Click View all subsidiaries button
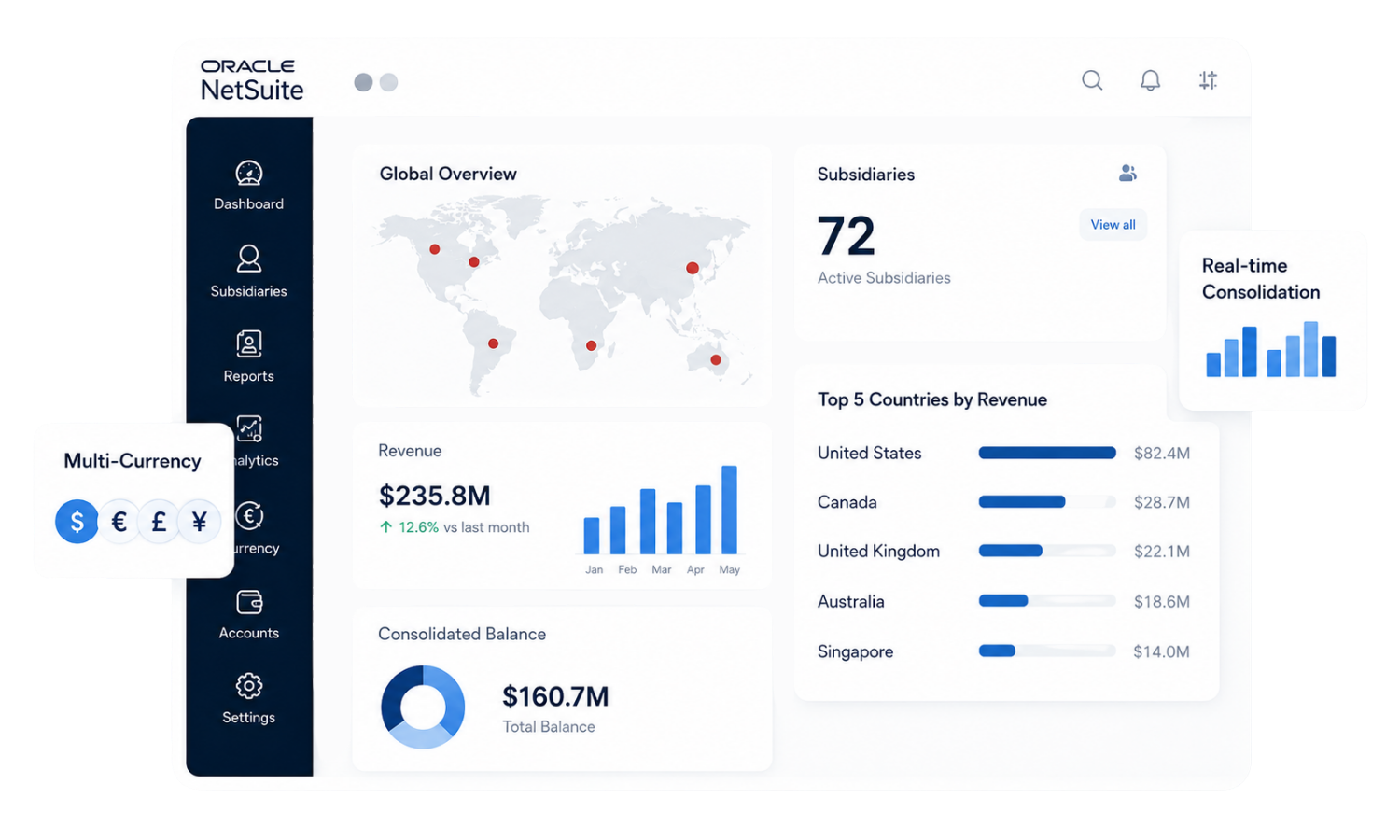 [x=1113, y=225]
